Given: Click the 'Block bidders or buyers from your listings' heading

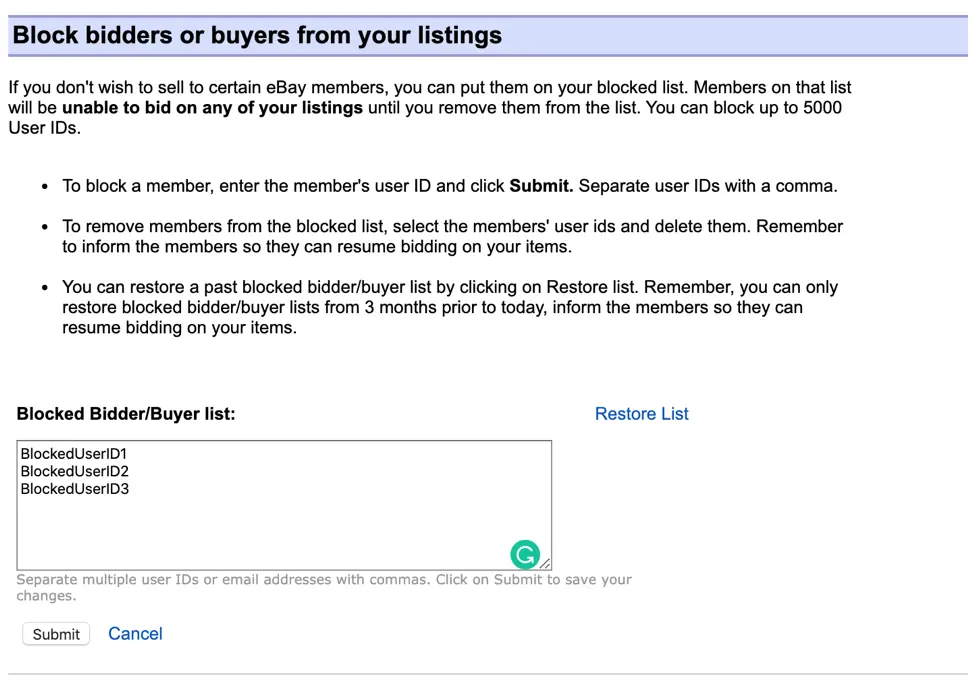Looking at the screenshot, I should 257,35.
